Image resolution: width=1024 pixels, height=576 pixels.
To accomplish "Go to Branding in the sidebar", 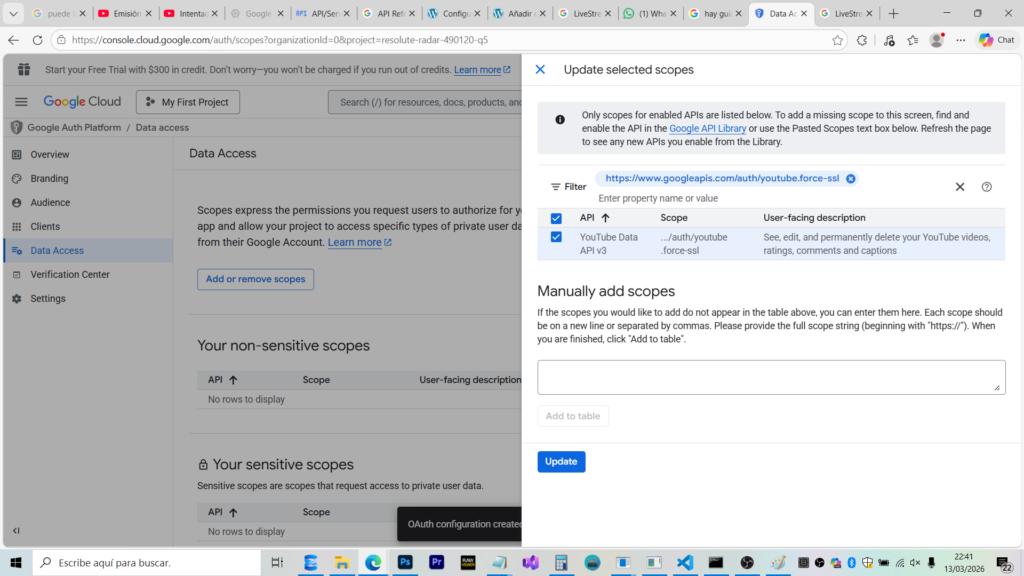I will [49, 179].
